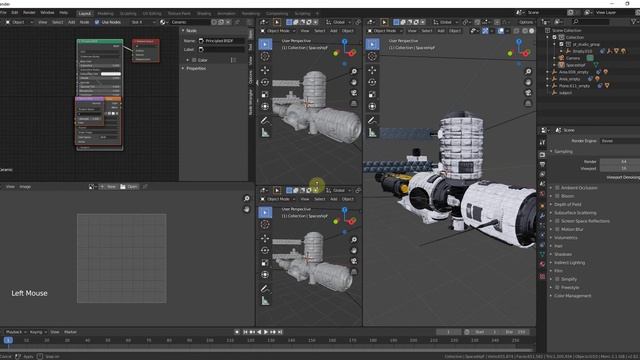Open Material properties tab icon

[x=542, y=264]
